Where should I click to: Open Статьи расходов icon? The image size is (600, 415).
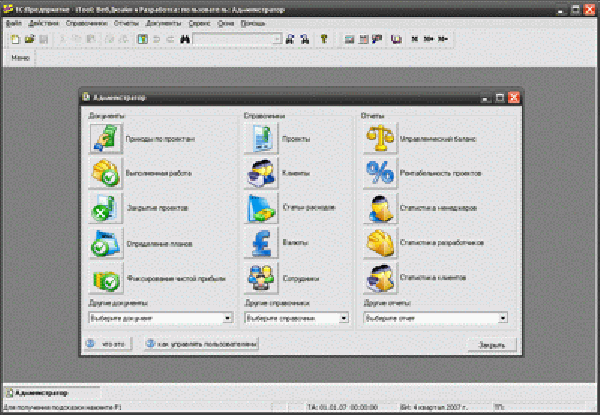pyautogui.click(x=261, y=208)
